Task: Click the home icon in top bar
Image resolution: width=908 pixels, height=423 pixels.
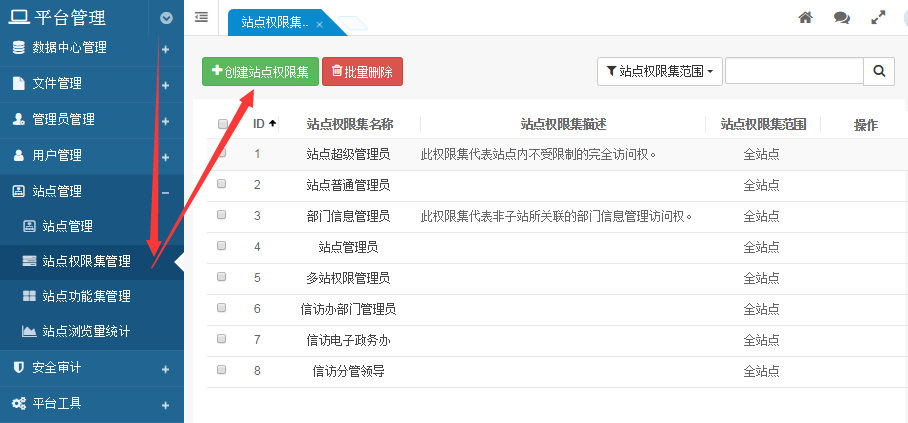Action: [x=805, y=18]
